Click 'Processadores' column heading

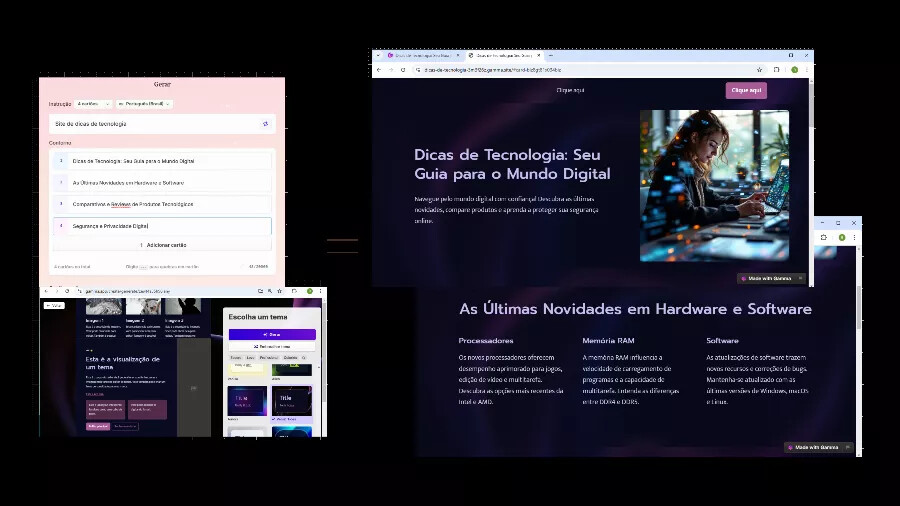(486, 341)
